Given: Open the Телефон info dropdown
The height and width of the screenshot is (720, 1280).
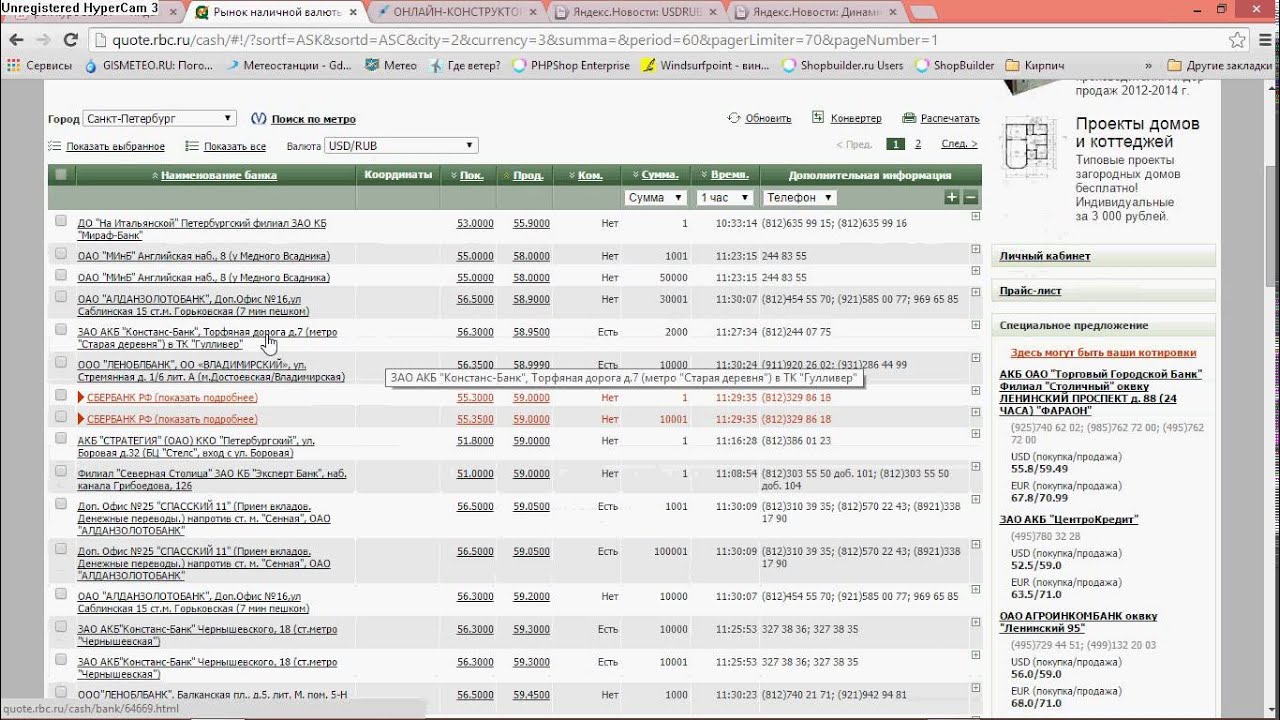Looking at the screenshot, I should 799,197.
